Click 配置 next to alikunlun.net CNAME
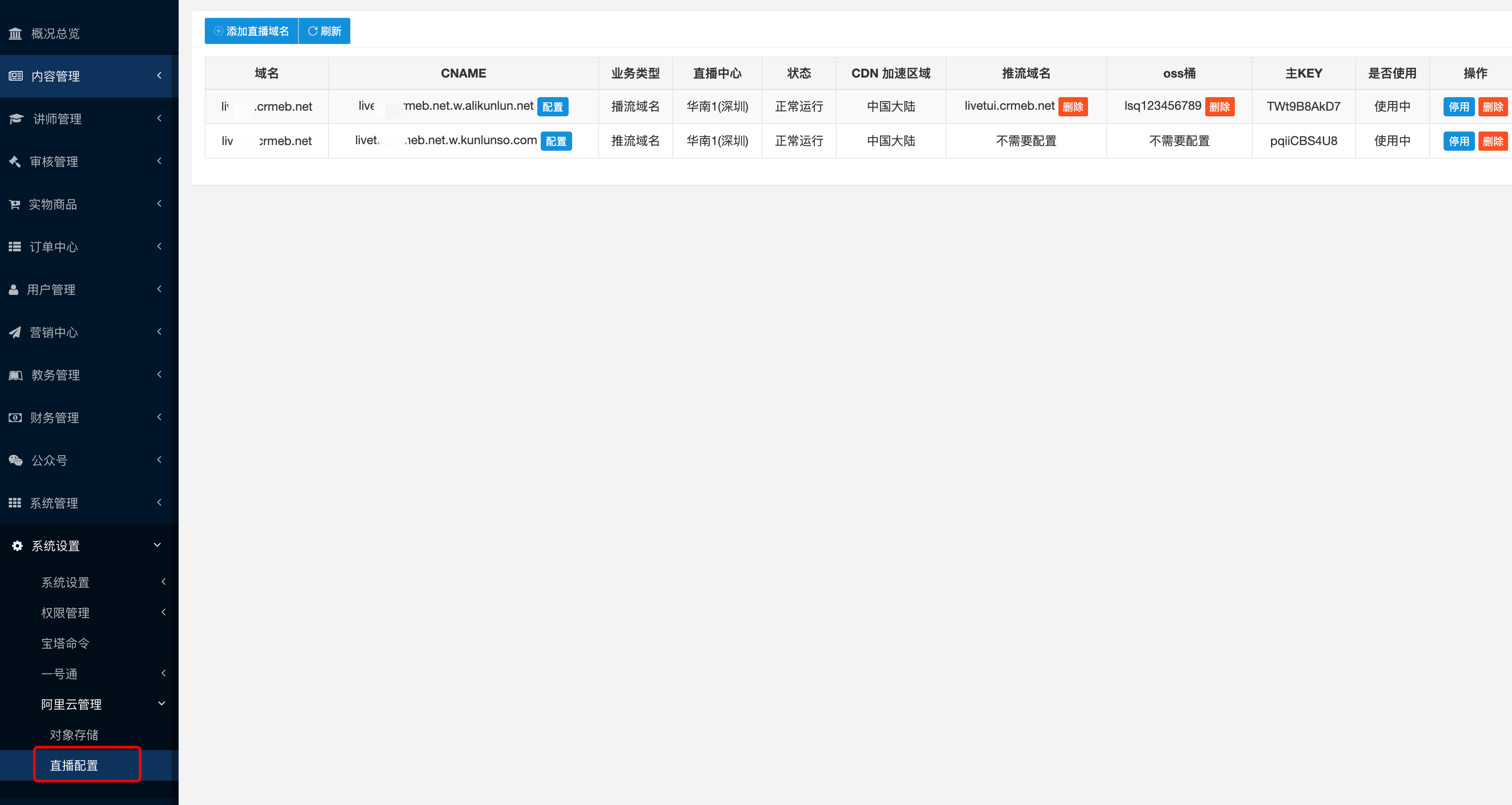 pos(553,107)
